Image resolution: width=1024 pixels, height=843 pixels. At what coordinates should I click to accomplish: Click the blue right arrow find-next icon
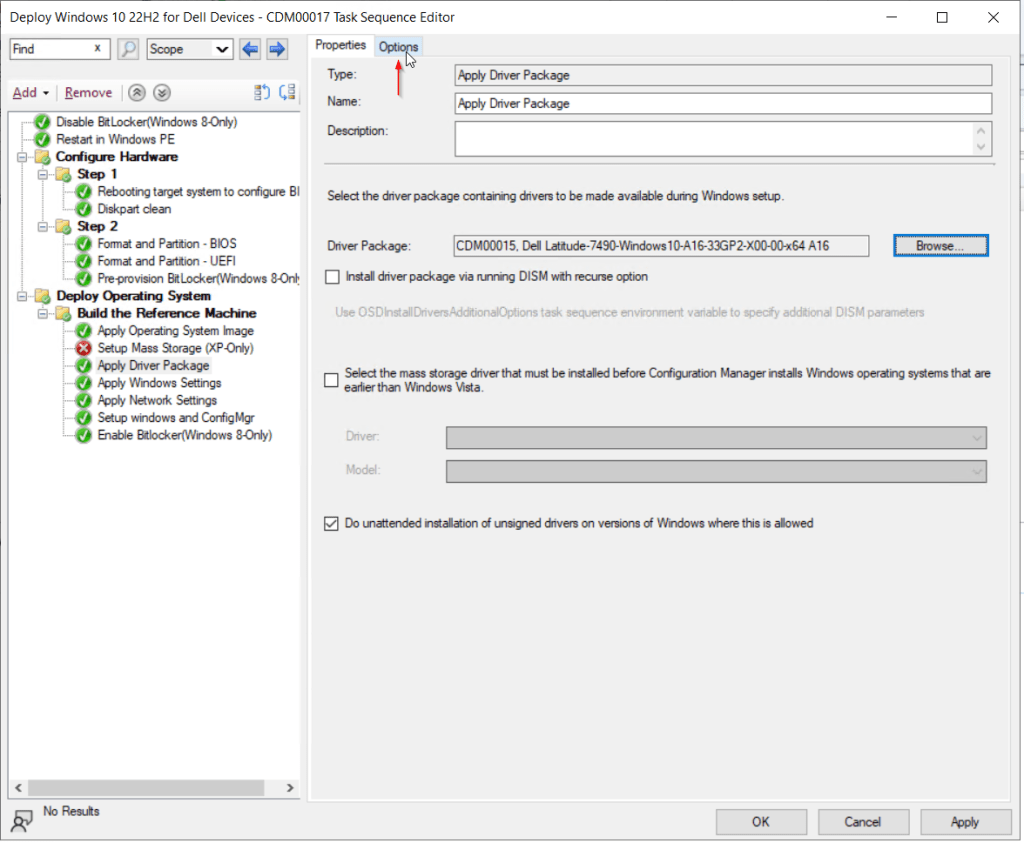pos(277,49)
